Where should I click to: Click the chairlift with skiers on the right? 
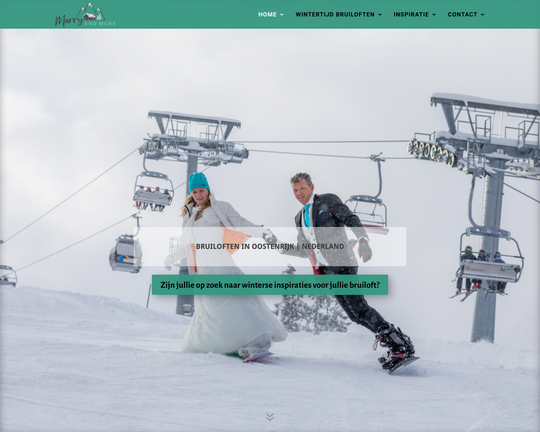(x=489, y=265)
